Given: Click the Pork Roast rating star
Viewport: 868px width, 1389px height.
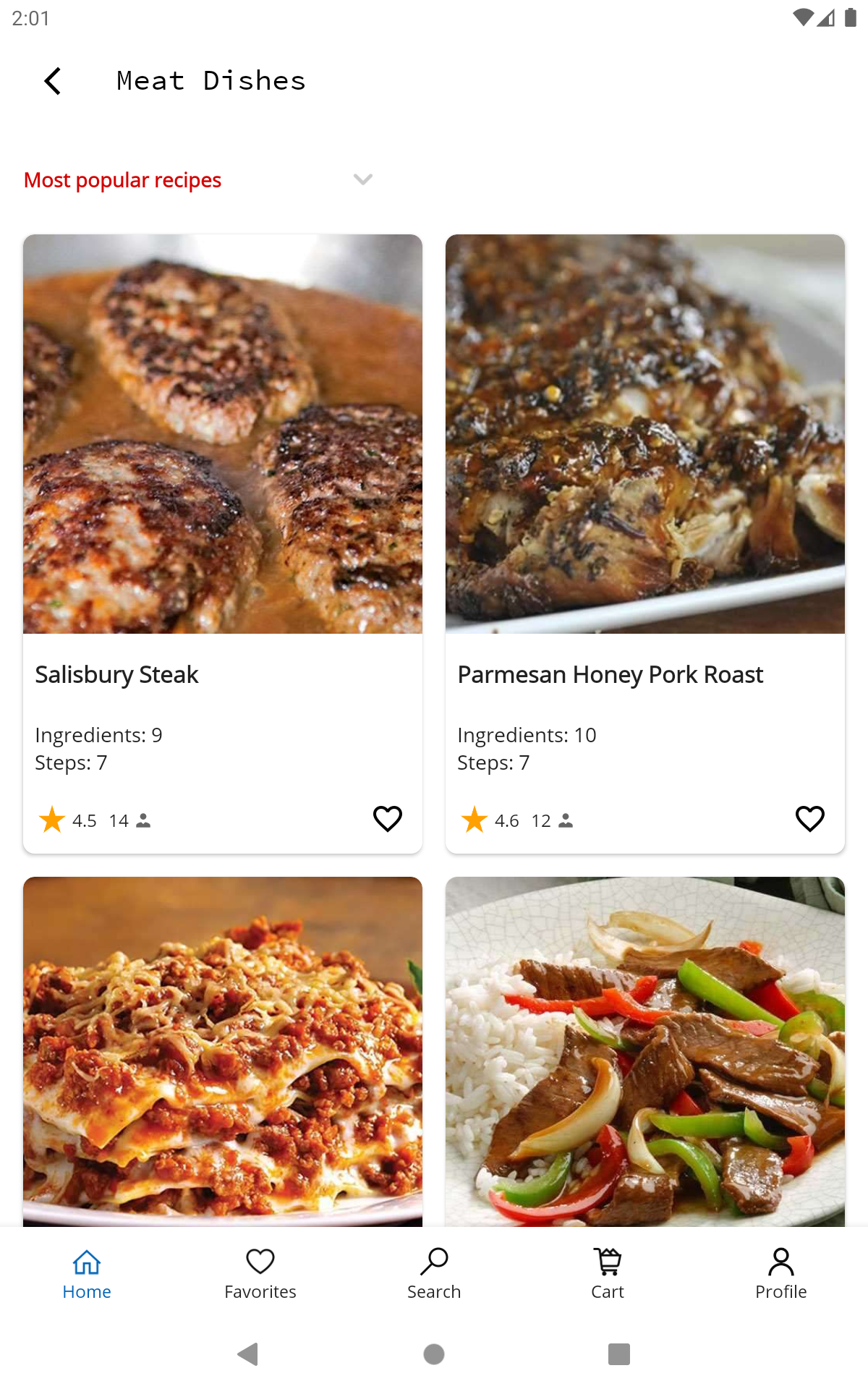Looking at the screenshot, I should pos(475,820).
